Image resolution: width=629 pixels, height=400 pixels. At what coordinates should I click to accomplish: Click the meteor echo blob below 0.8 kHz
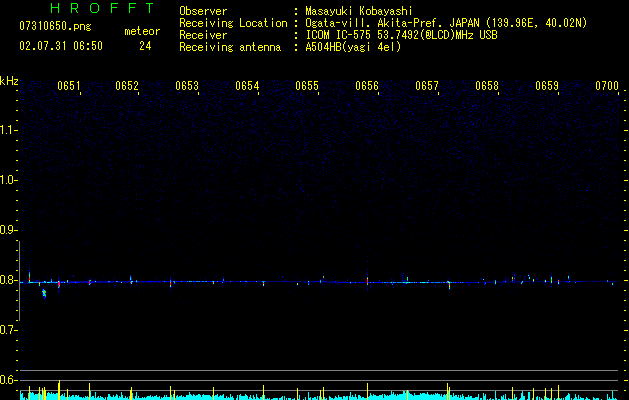click(x=44, y=294)
